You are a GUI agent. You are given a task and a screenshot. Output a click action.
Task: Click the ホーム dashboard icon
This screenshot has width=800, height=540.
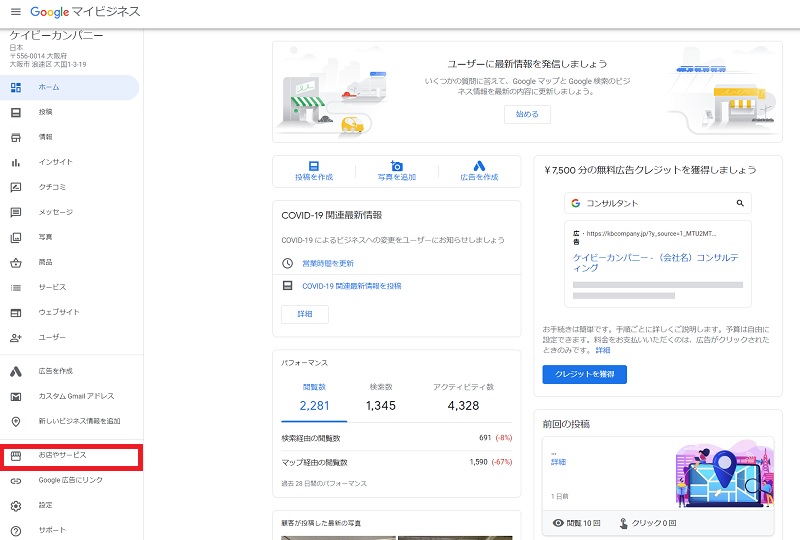16,87
